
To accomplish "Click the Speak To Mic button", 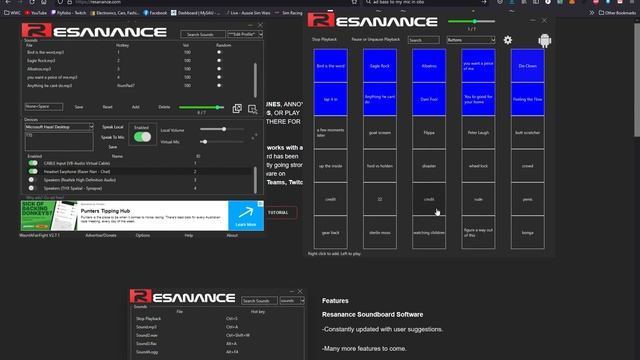I will pyautogui.click(x=113, y=137).
